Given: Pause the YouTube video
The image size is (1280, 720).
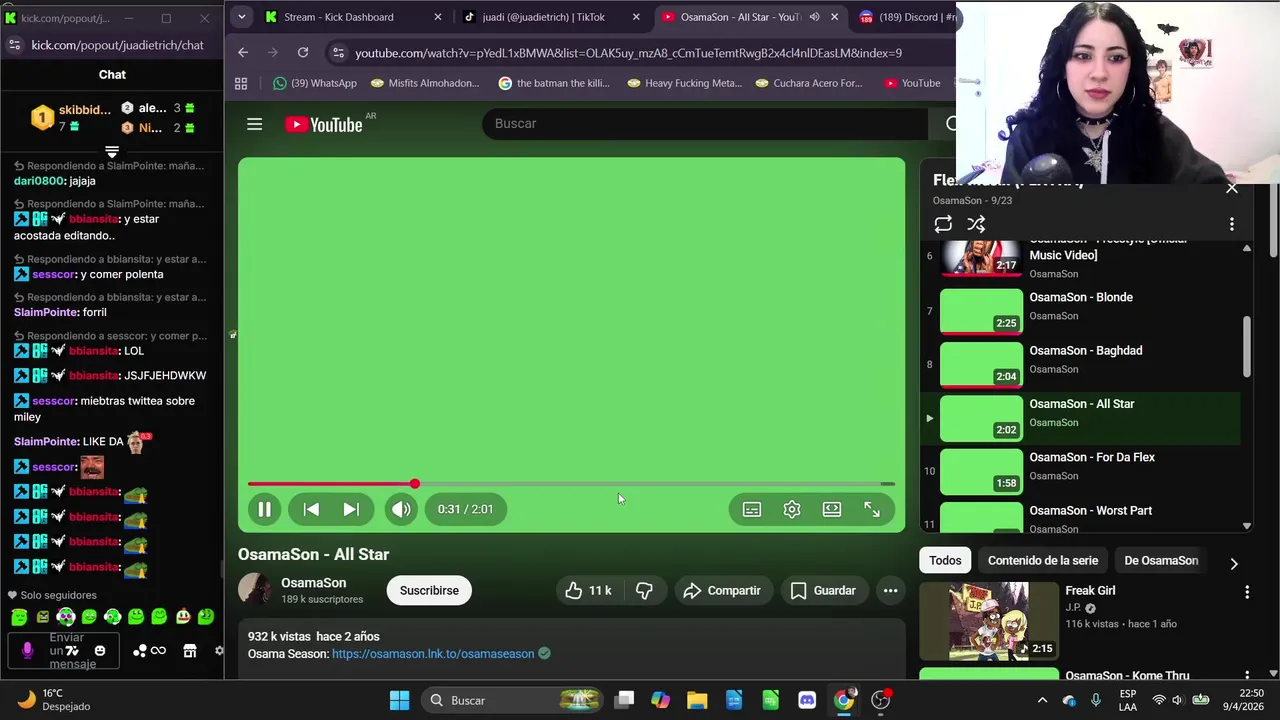Looking at the screenshot, I should [x=264, y=509].
